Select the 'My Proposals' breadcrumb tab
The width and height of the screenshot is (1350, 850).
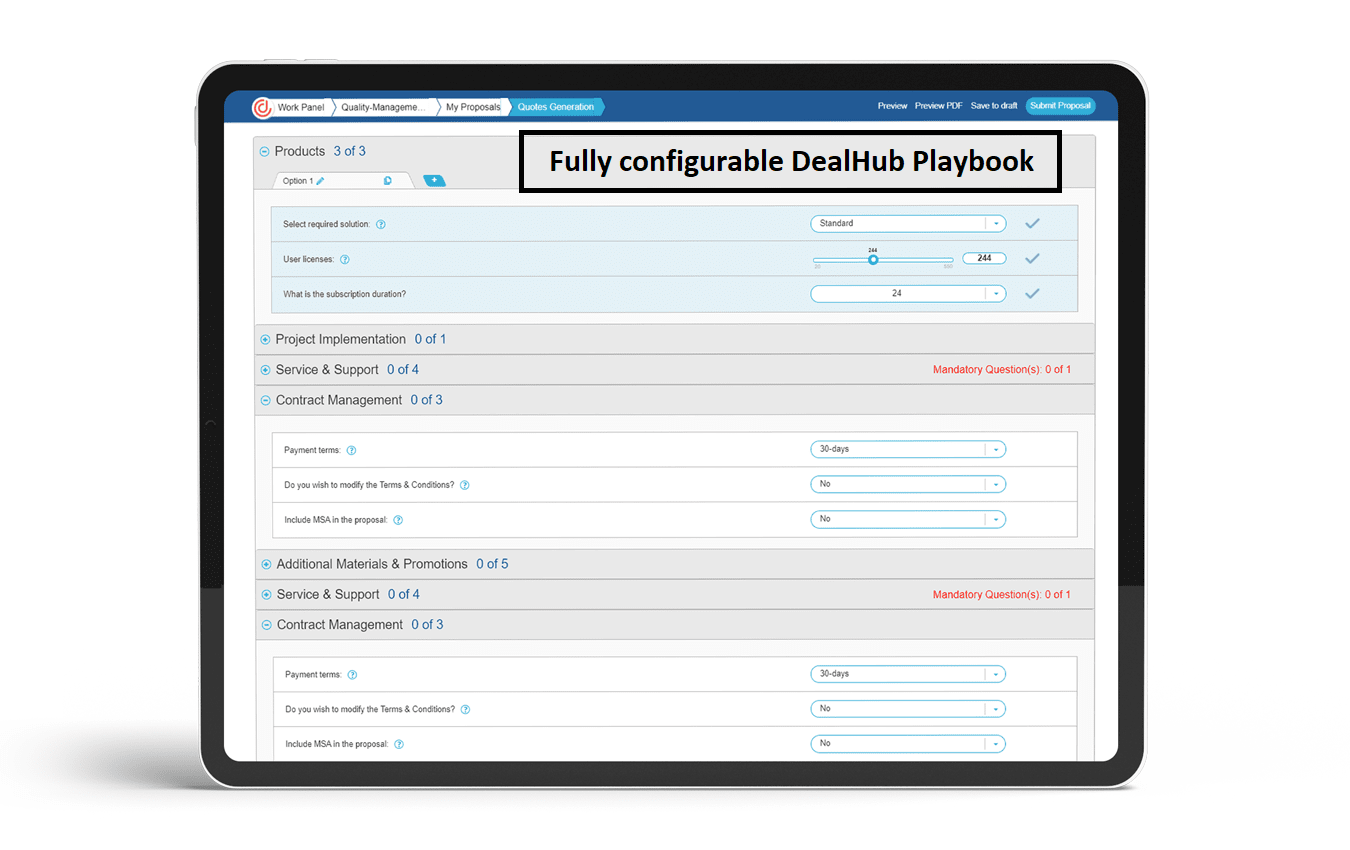[471, 106]
